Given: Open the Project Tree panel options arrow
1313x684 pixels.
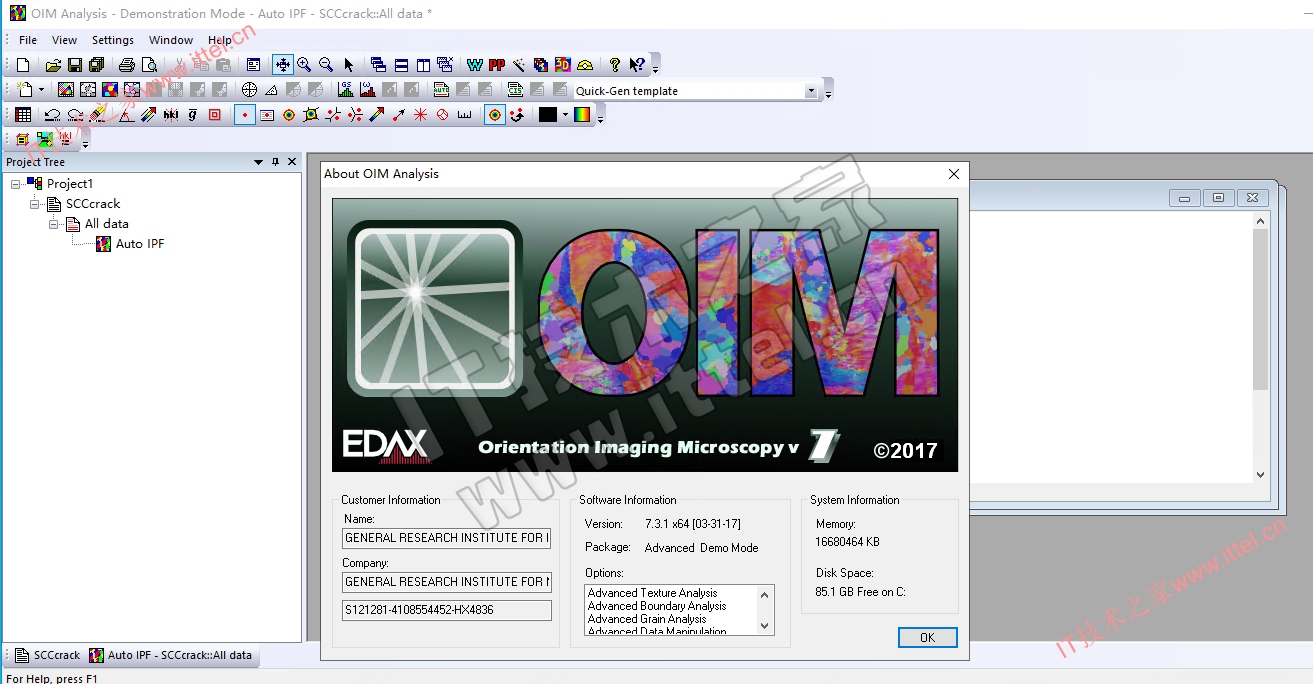Looking at the screenshot, I should pyautogui.click(x=258, y=162).
